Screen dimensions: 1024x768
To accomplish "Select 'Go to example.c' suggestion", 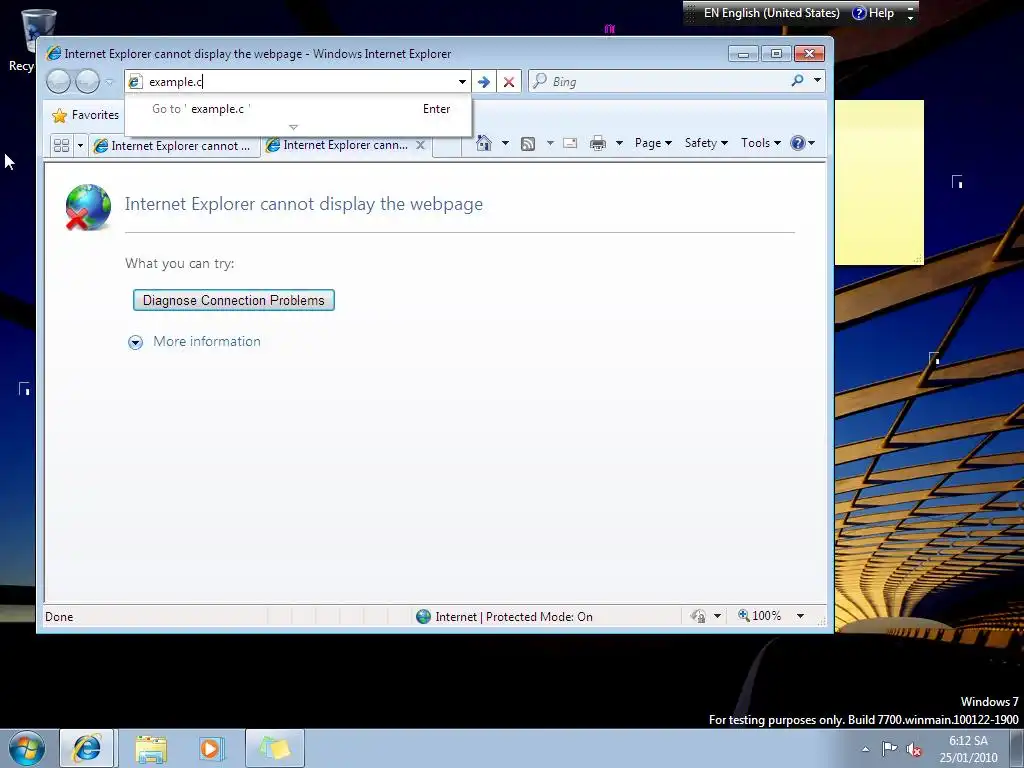I will click(298, 109).
